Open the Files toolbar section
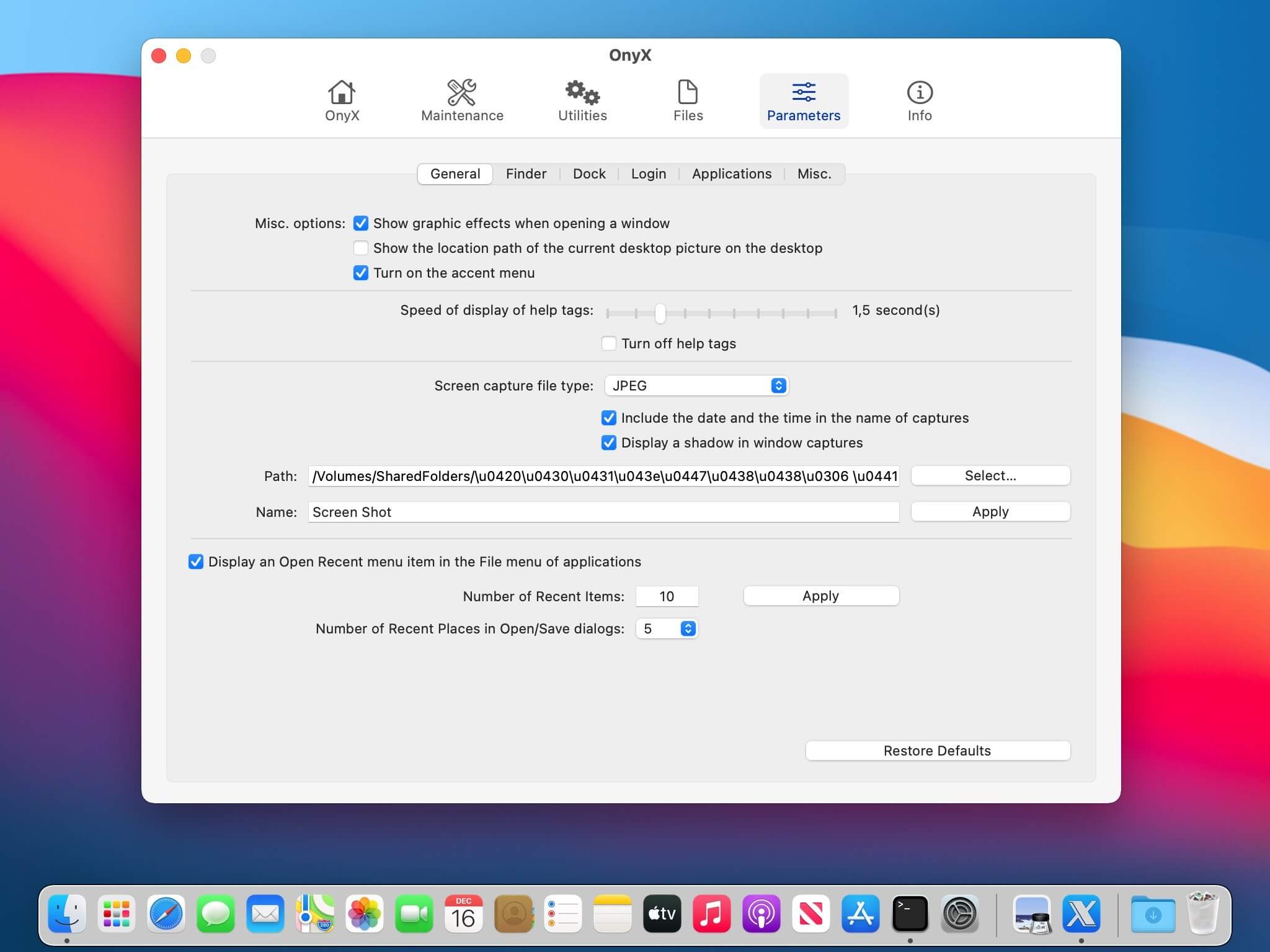1270x952 pixels. 688,100
